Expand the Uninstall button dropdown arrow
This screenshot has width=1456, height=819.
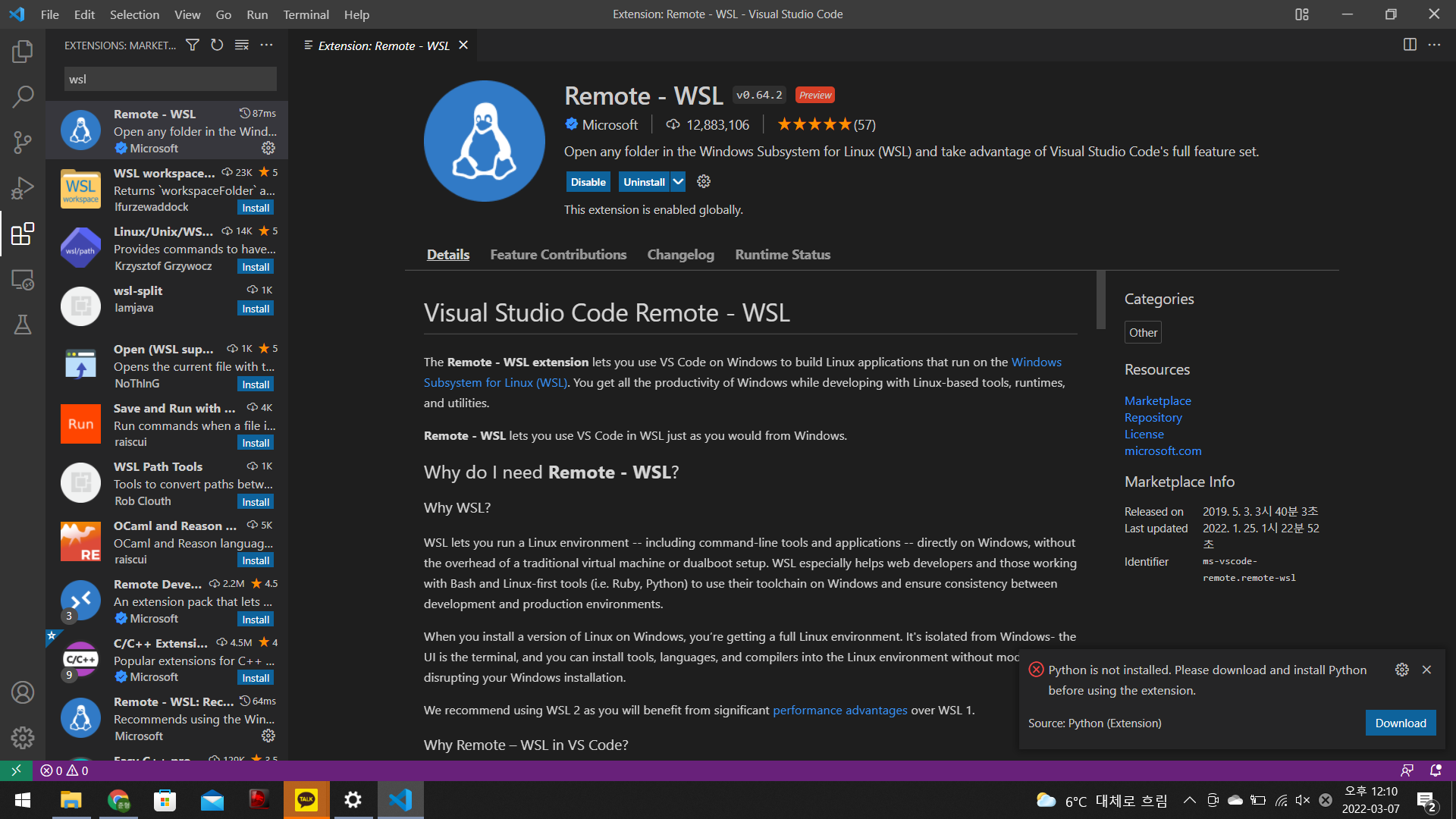tap(678, 182)
